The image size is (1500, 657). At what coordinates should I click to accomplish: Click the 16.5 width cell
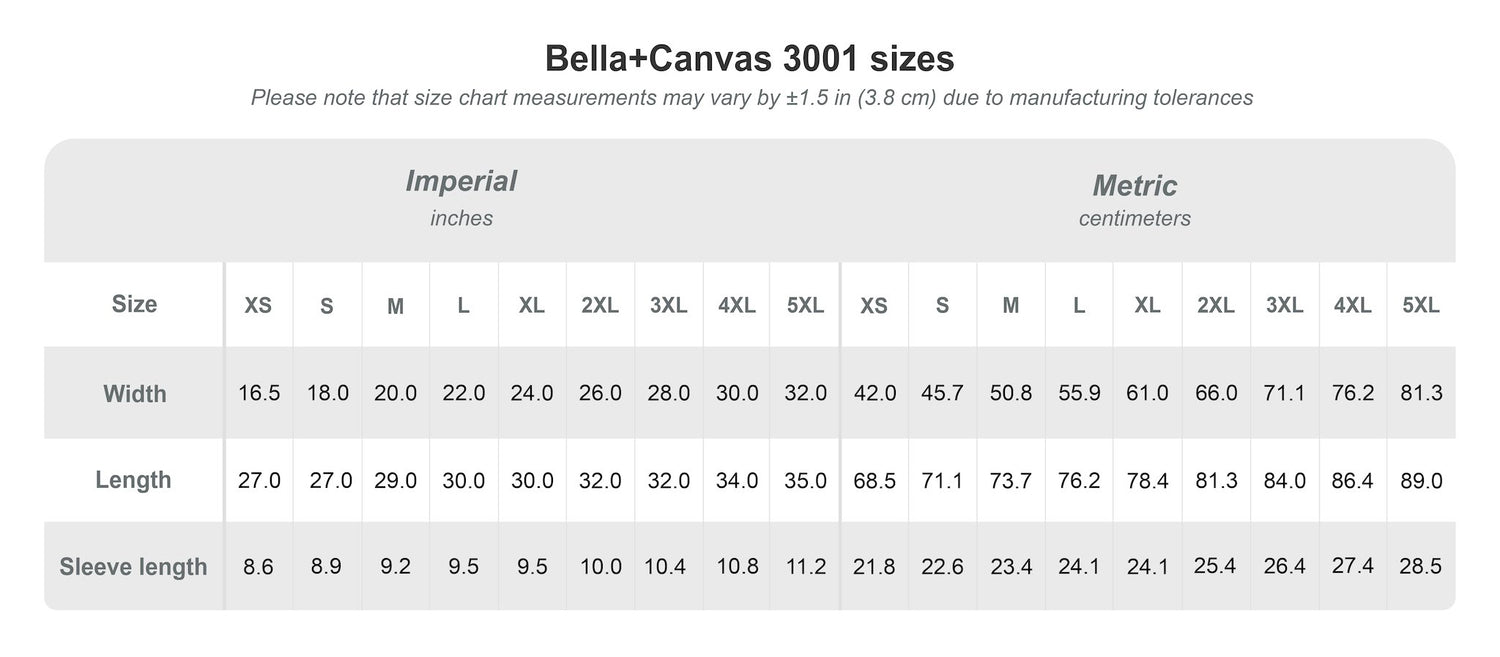(259, 394)
